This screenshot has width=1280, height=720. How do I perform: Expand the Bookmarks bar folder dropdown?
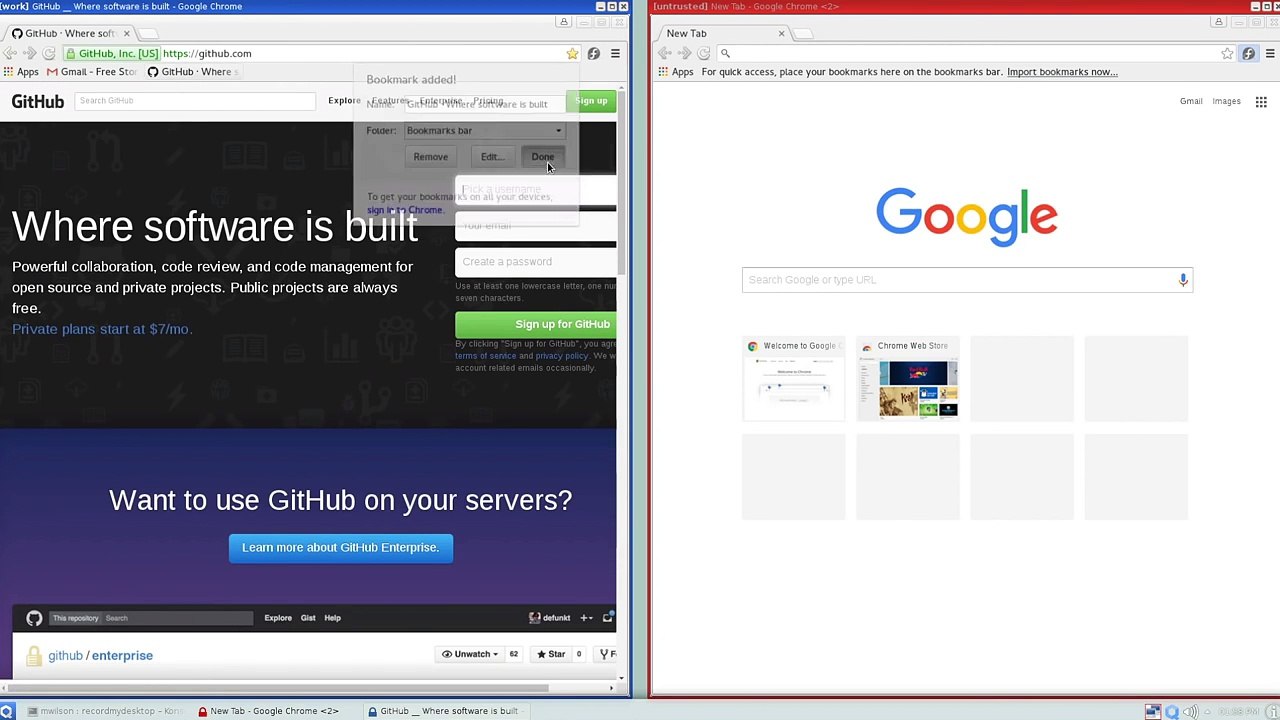click(x=484, y=131)
